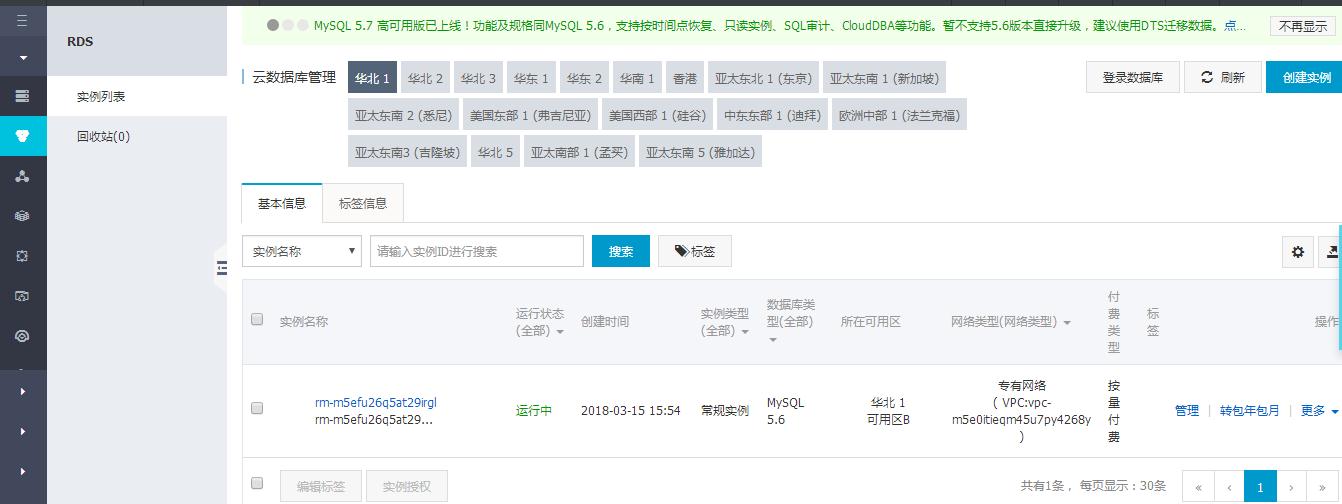
Task: Click 不再显示 to dismiss the banner
Action: 1303,26
